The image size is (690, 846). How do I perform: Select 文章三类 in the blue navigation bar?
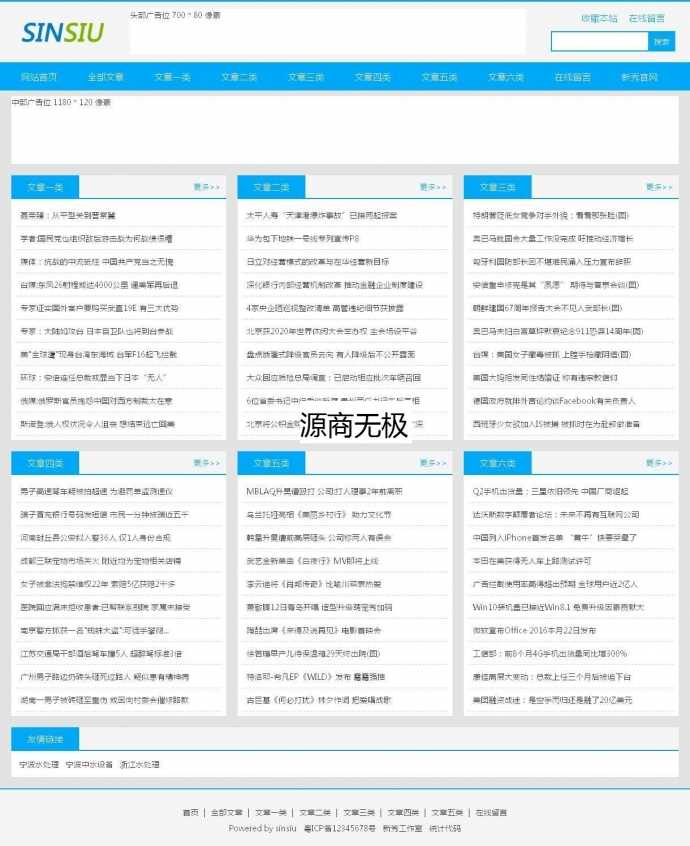pos(306,77)
